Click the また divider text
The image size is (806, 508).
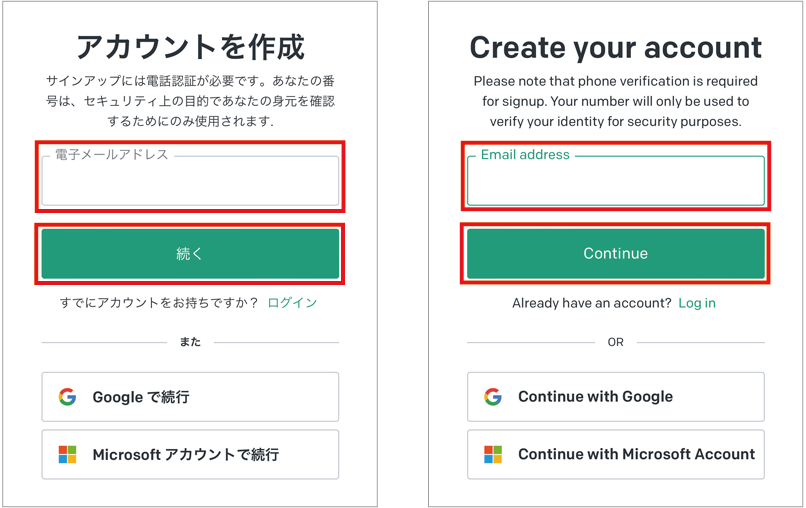pyautogui.click(x=190, y=342)
